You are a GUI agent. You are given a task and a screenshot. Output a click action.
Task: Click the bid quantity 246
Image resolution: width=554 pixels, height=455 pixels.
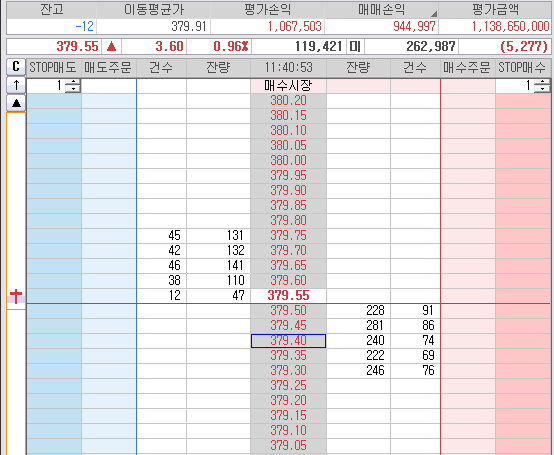pyautogui.click(x=375, y=371)
